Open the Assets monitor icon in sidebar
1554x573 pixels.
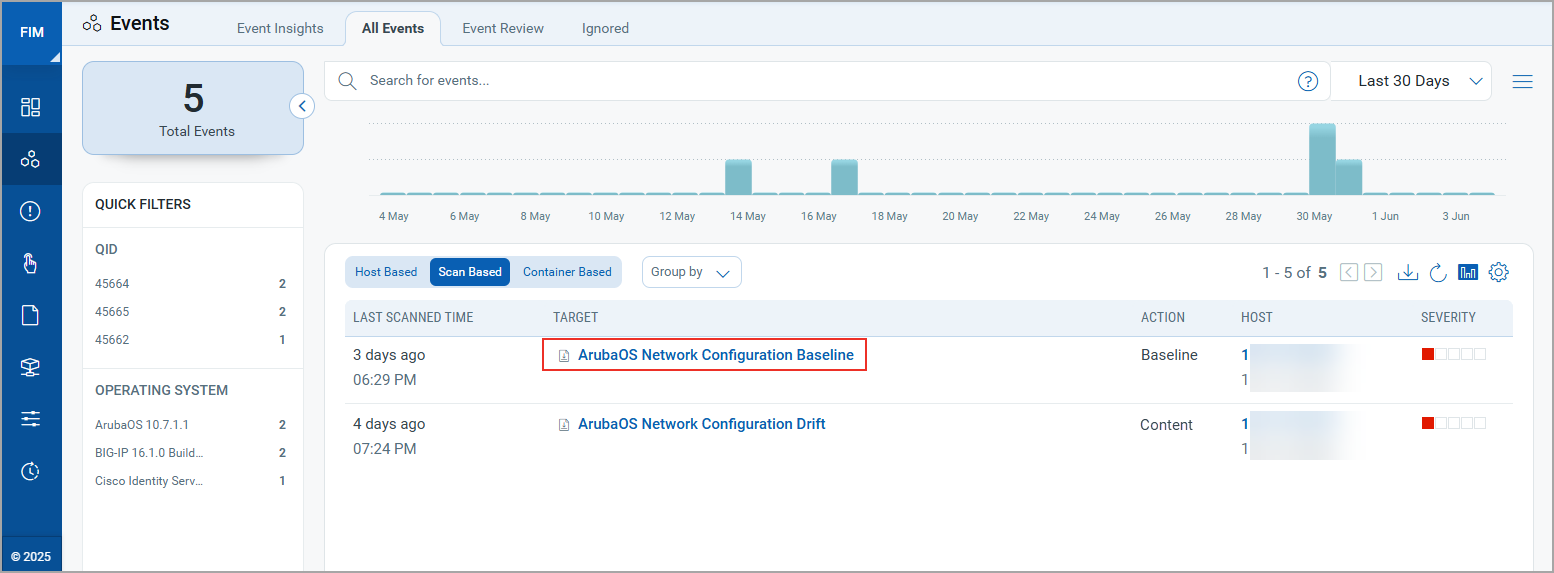(30, 367)
